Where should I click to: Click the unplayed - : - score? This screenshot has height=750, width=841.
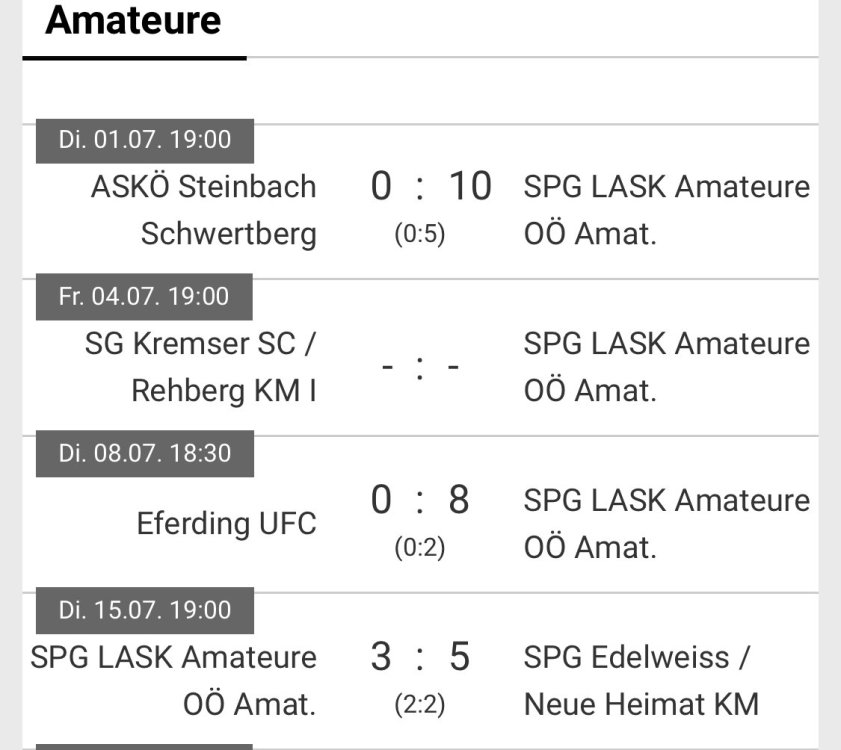420,366
